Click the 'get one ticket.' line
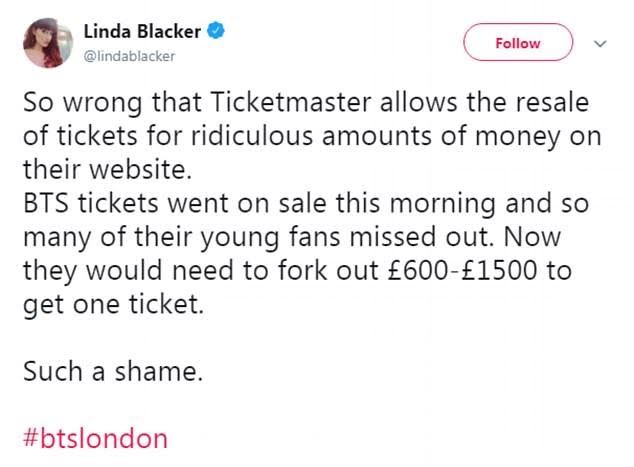The height and width of the screenshot is (467, 634). coord(114,304)
